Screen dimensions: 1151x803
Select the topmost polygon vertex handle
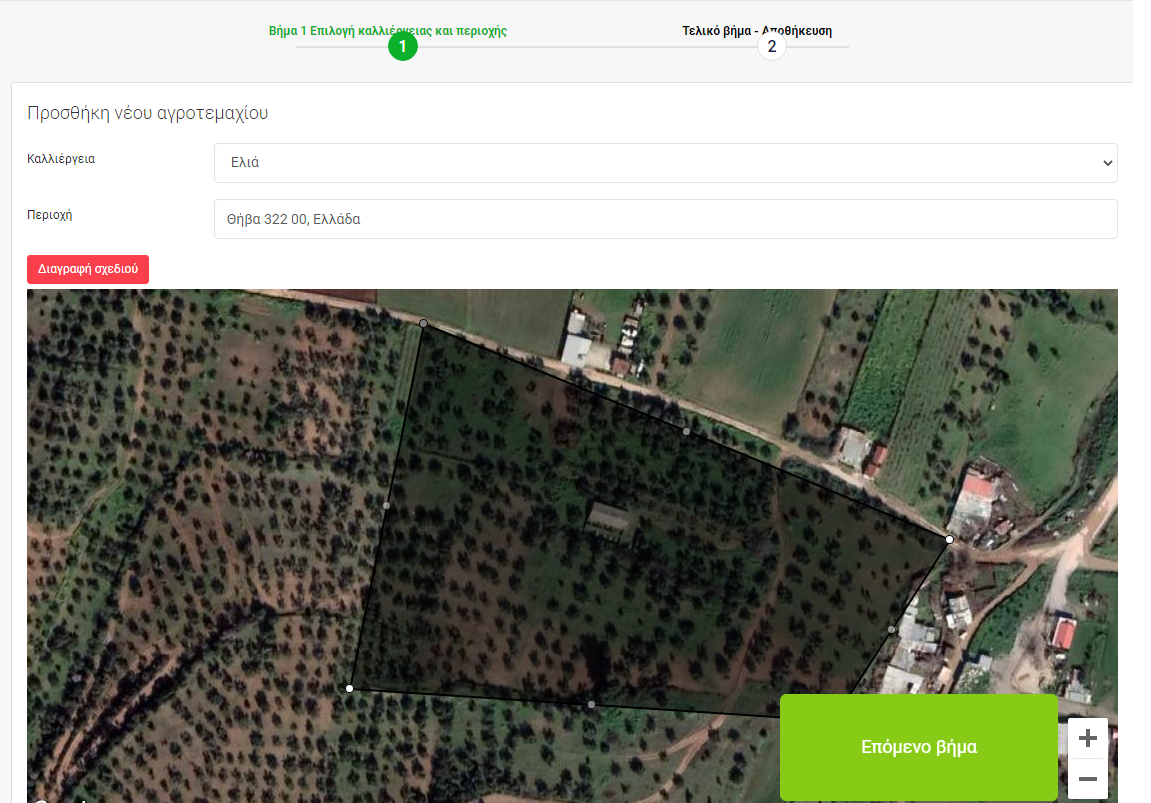424,323
